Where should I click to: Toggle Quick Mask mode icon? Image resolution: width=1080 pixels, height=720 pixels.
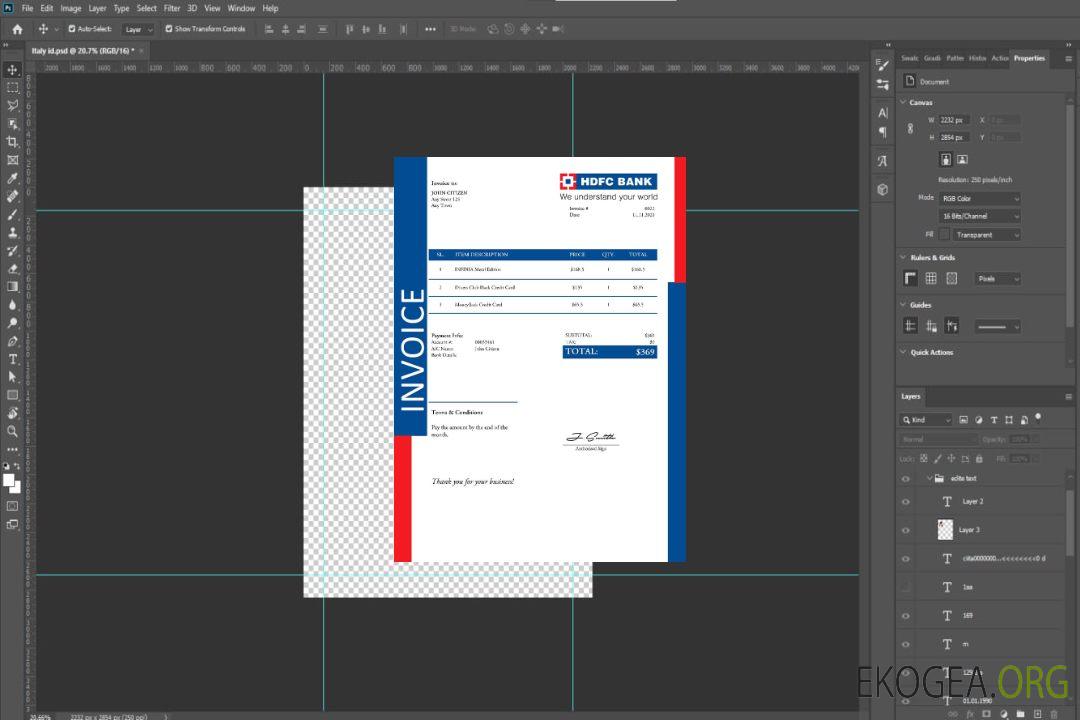point(12,506)
